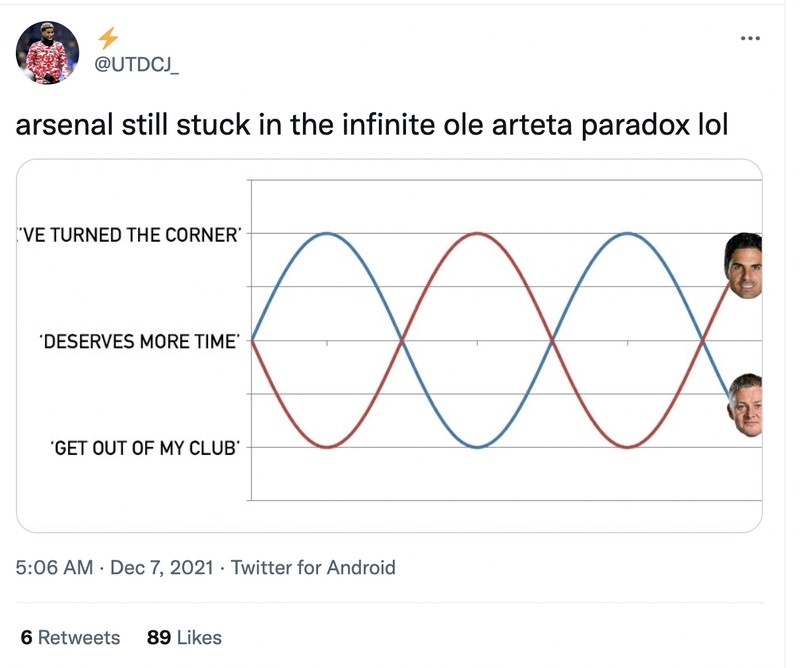The height and width of the screenshot is (668, 800).
Task: Click the tweet author's profile avatar
Action: pos(47,52)
